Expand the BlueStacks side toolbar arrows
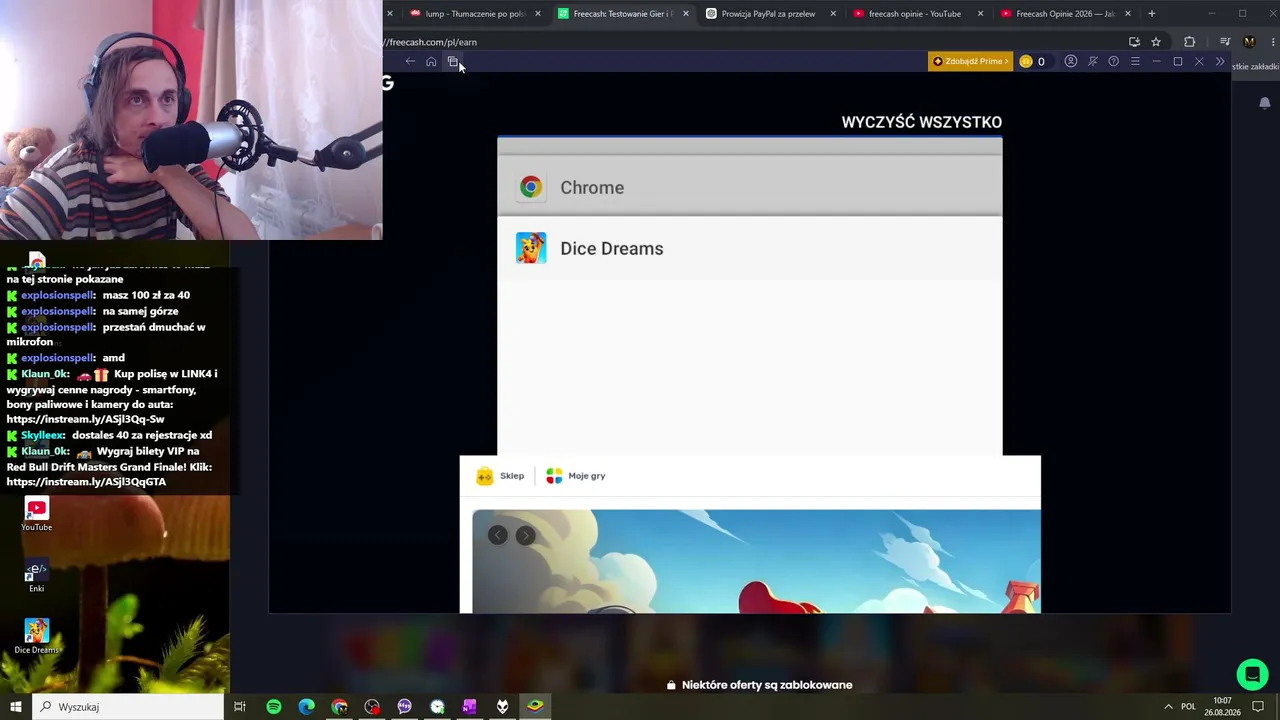Viewport: 1280px width, 720px height. pyautogui.click(x=1220, y=62)
